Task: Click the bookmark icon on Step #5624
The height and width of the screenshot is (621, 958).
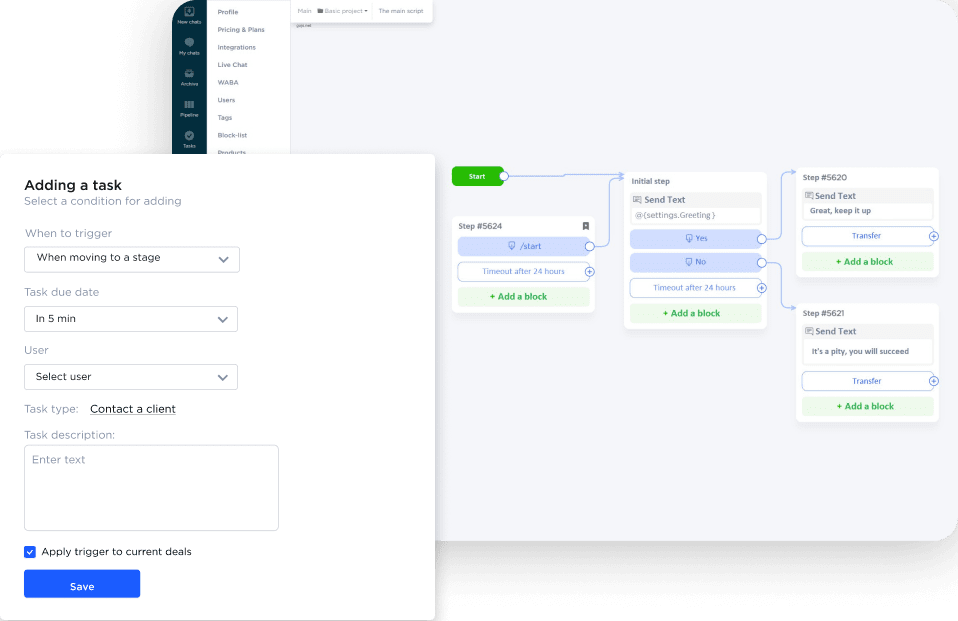Action: click(x=586, y=226)
